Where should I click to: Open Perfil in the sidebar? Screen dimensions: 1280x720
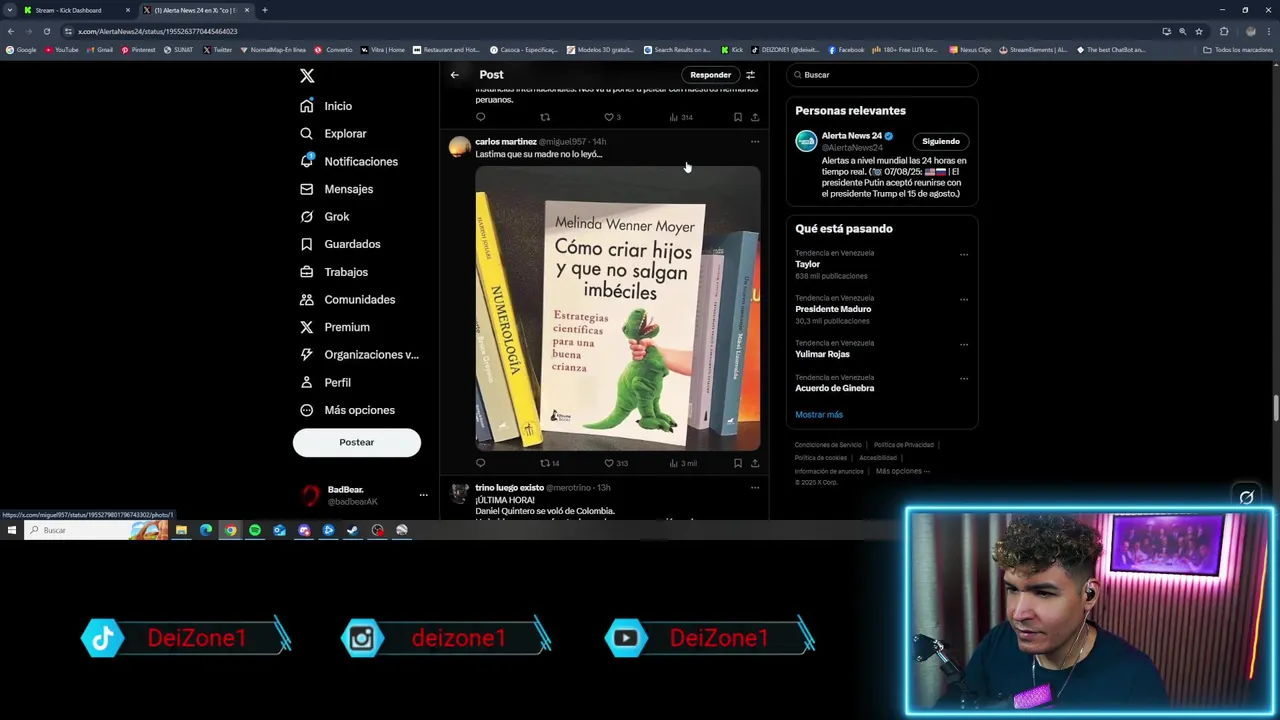pos(325,383)
